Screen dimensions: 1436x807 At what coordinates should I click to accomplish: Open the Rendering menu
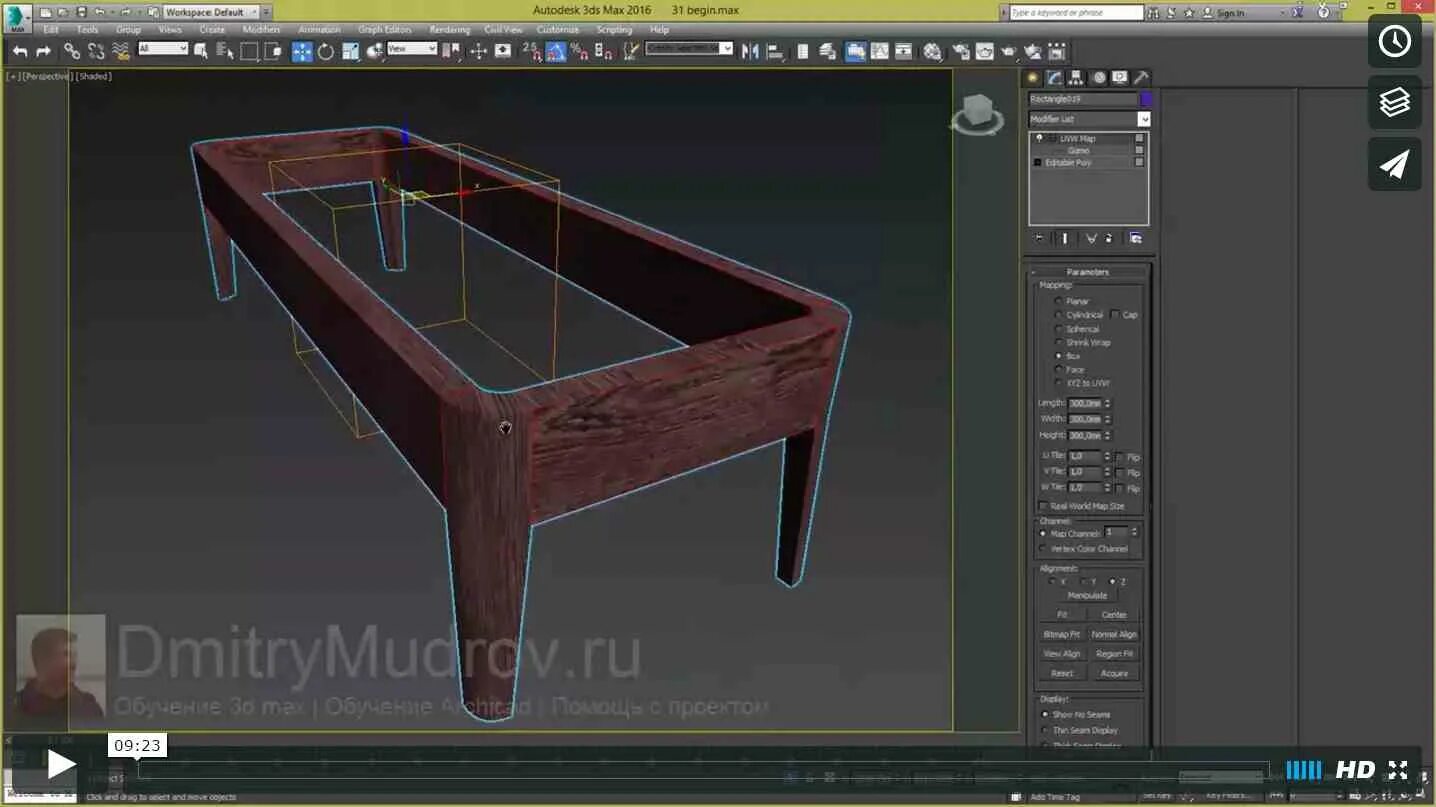click(449, 30)
